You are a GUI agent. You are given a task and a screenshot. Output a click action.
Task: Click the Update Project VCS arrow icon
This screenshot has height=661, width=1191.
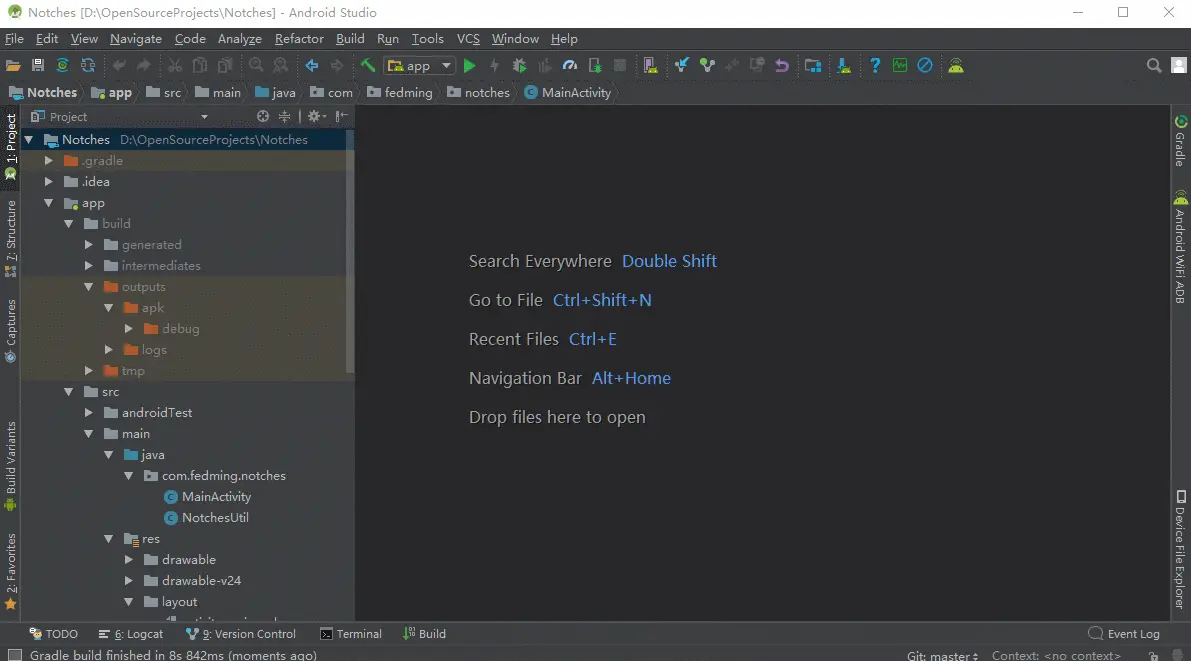tap(681, 66)
